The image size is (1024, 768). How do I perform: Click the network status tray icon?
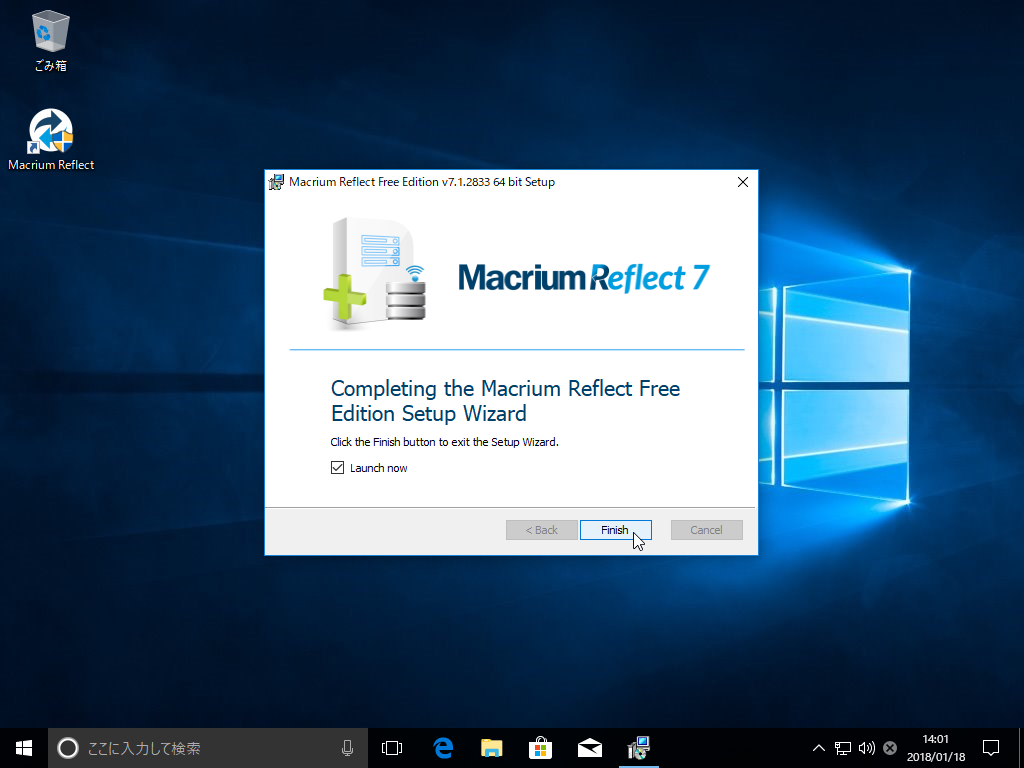(x=842, y=748)
